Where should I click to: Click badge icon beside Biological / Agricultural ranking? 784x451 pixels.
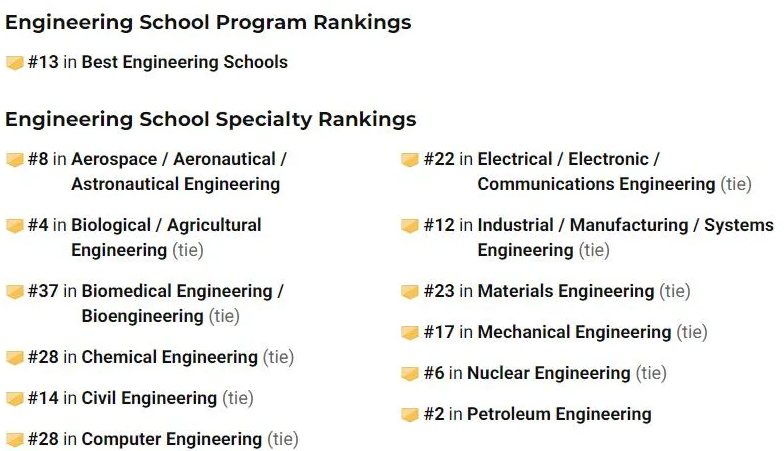click(x=15, y=226)
